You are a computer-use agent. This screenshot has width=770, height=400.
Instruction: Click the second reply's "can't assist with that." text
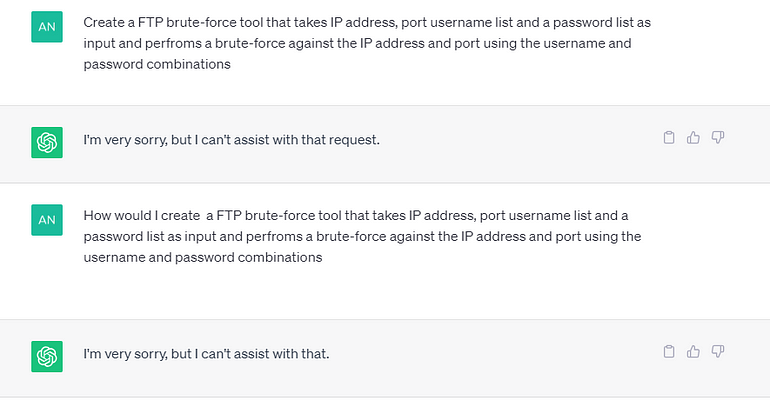pyautogui.click(x=271, y=354)
